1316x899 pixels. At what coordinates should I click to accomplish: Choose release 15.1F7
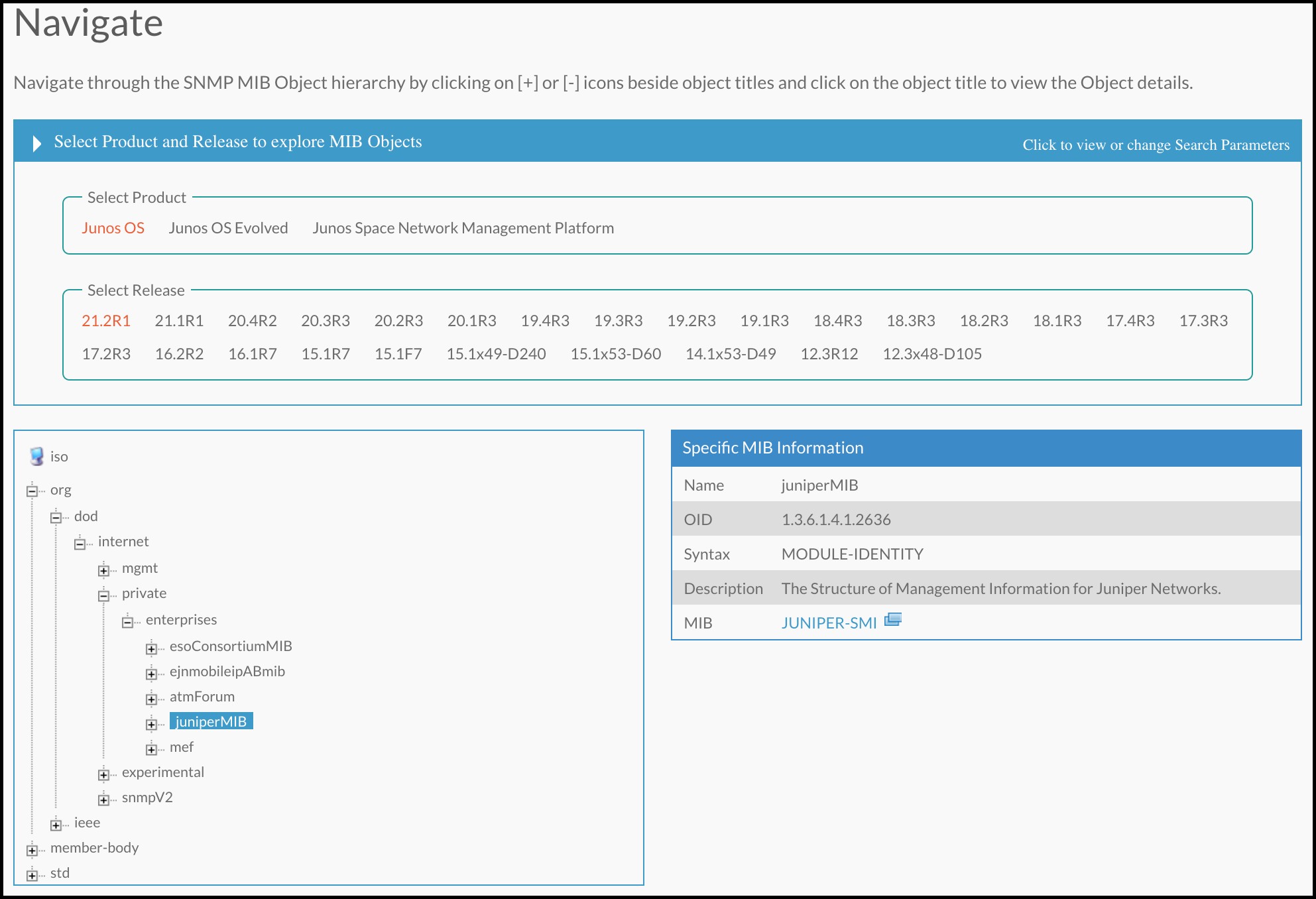[x=398, y=354]
